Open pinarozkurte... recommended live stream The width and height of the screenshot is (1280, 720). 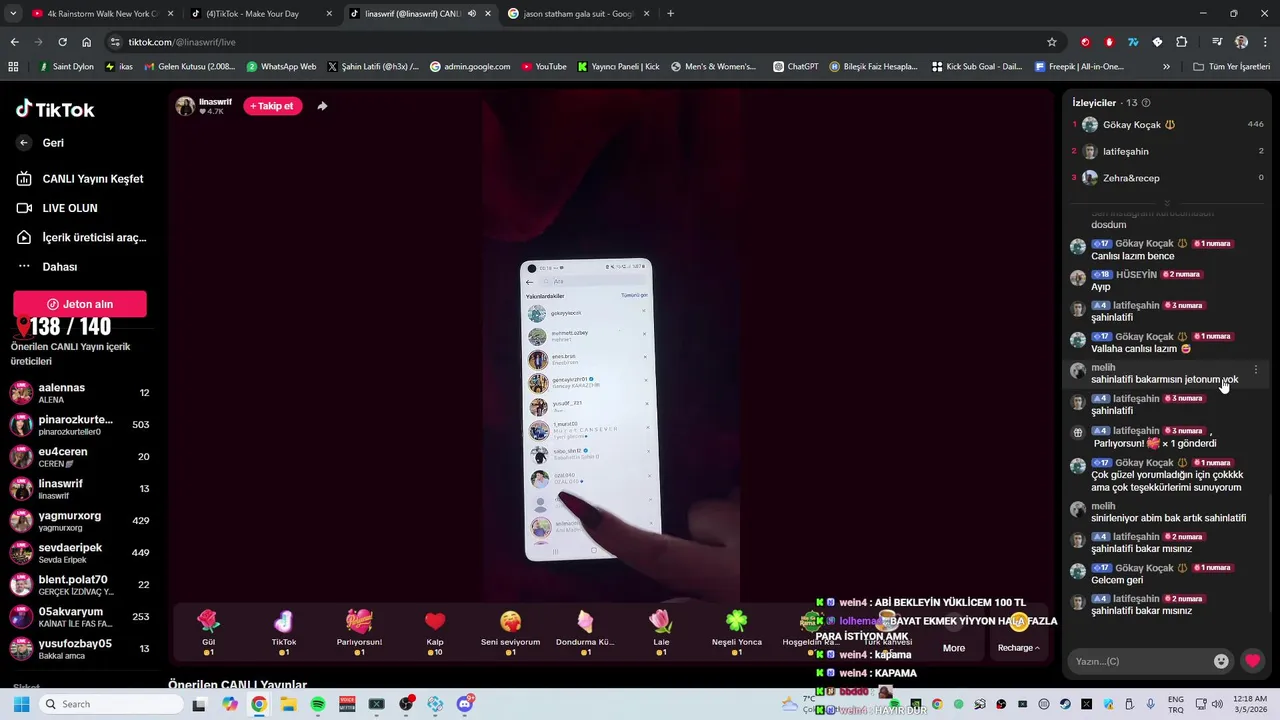click(x=80, y=425)
